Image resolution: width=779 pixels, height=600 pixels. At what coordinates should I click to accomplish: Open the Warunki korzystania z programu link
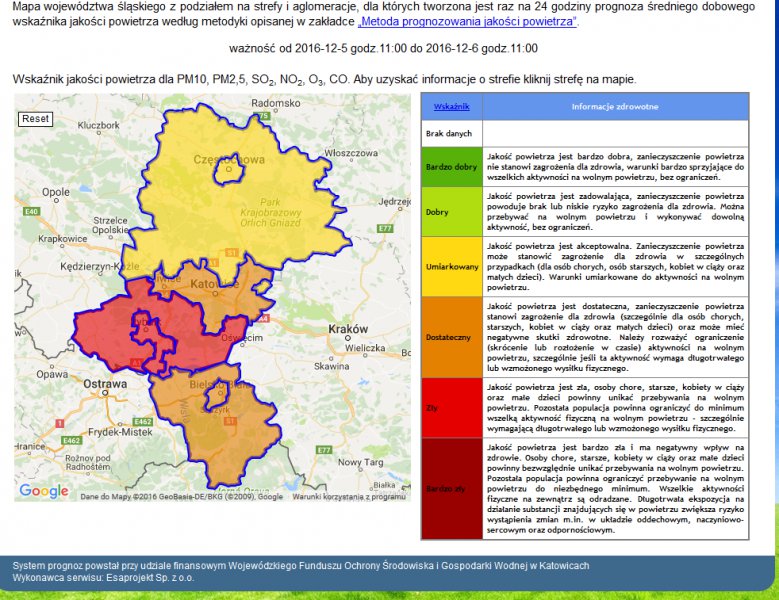(348, 497)
